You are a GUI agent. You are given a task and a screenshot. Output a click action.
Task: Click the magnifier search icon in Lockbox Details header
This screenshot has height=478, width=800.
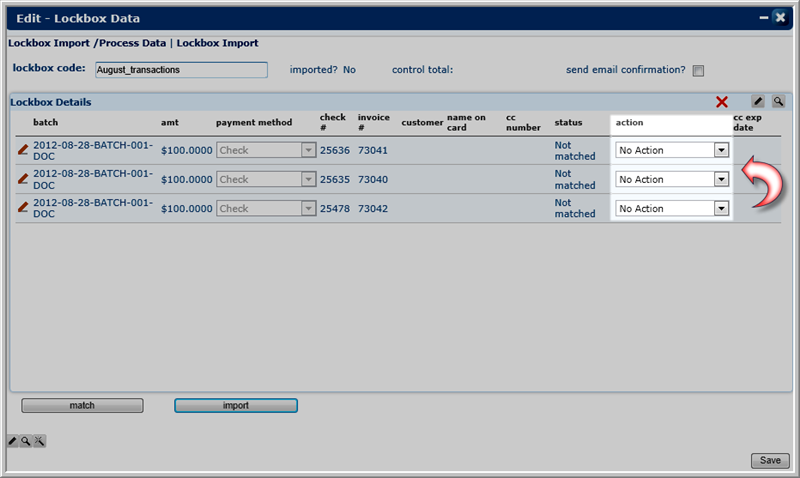pos(778,102)
